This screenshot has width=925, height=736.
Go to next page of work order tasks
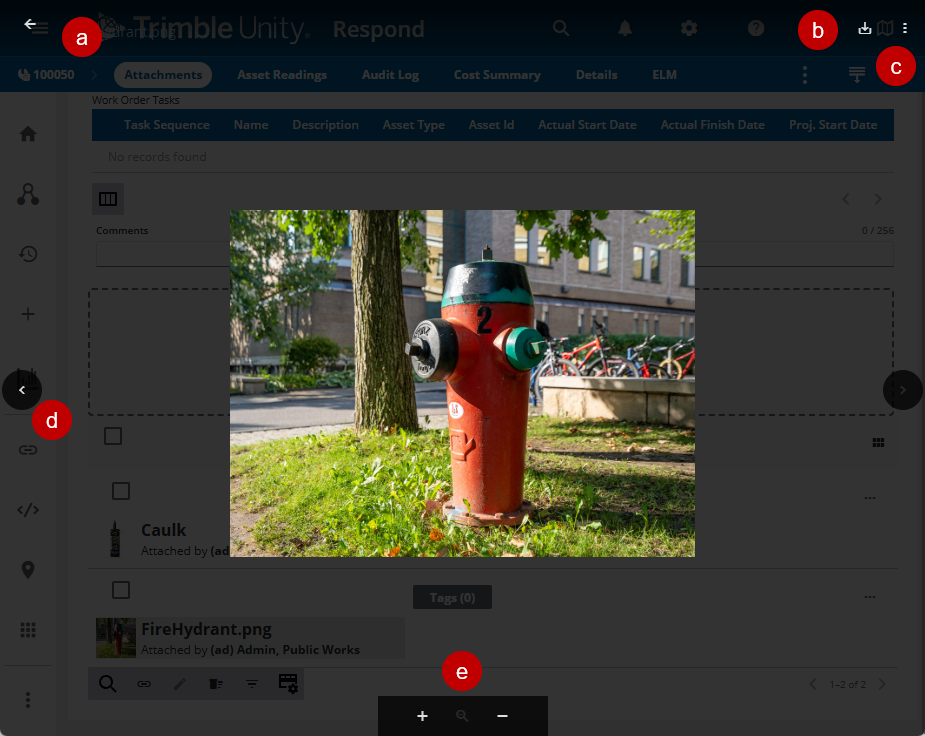coord(878,199)
